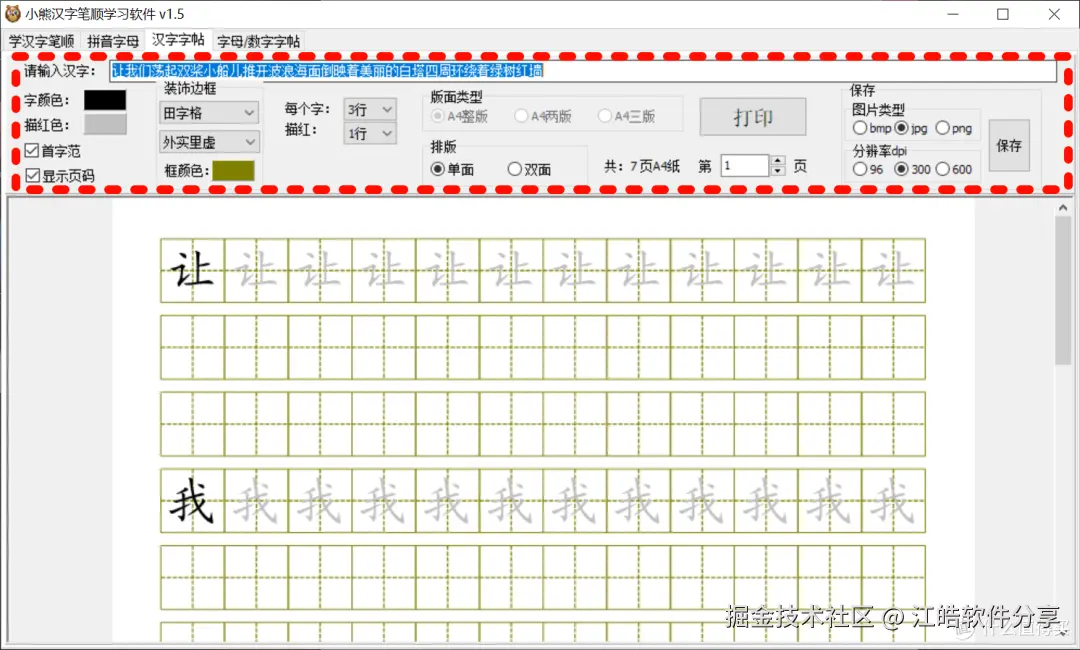Enable 双面 double-sided printing
The width and height of the screenshot is (1080, 650).
click(514, 167)
